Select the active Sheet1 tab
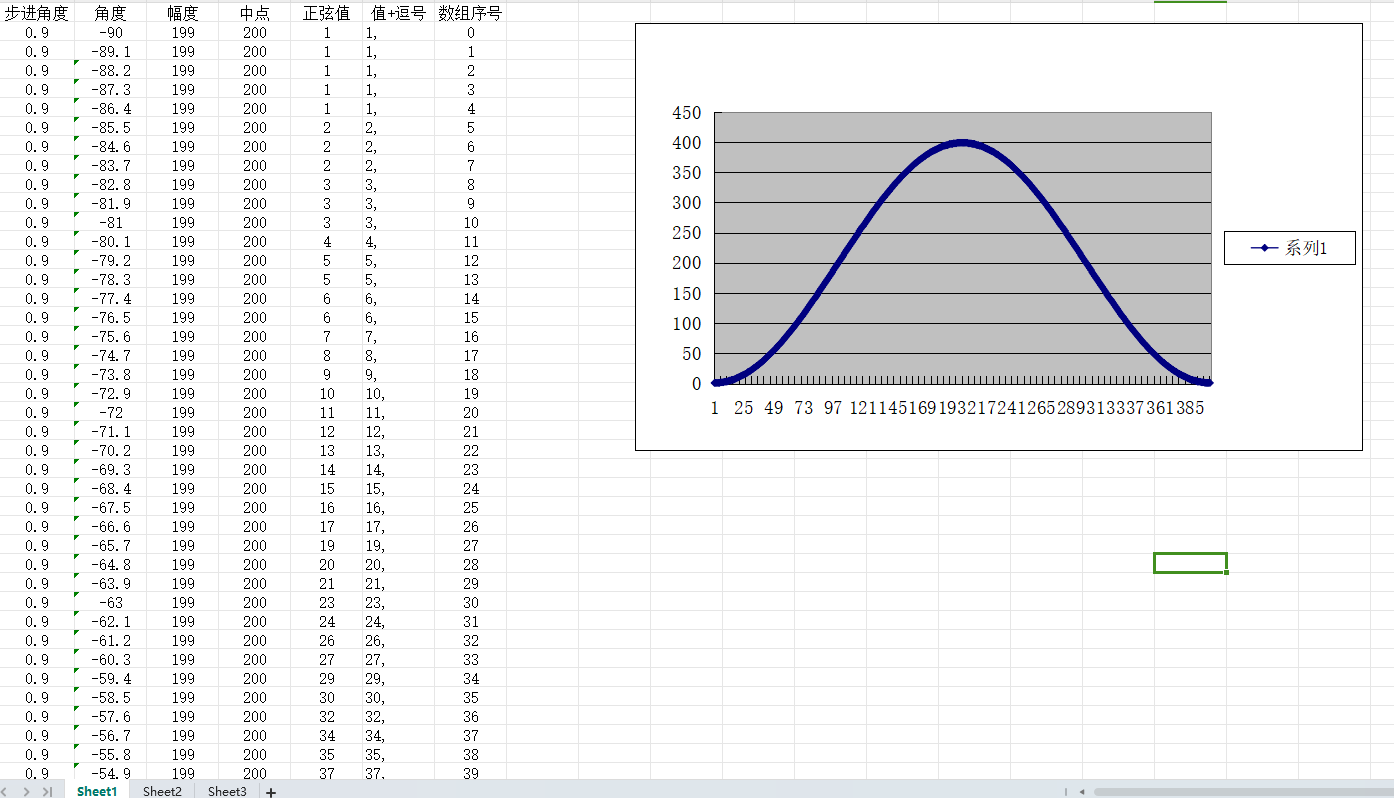This screenshot has width=1394, height=798. [97, 792]
